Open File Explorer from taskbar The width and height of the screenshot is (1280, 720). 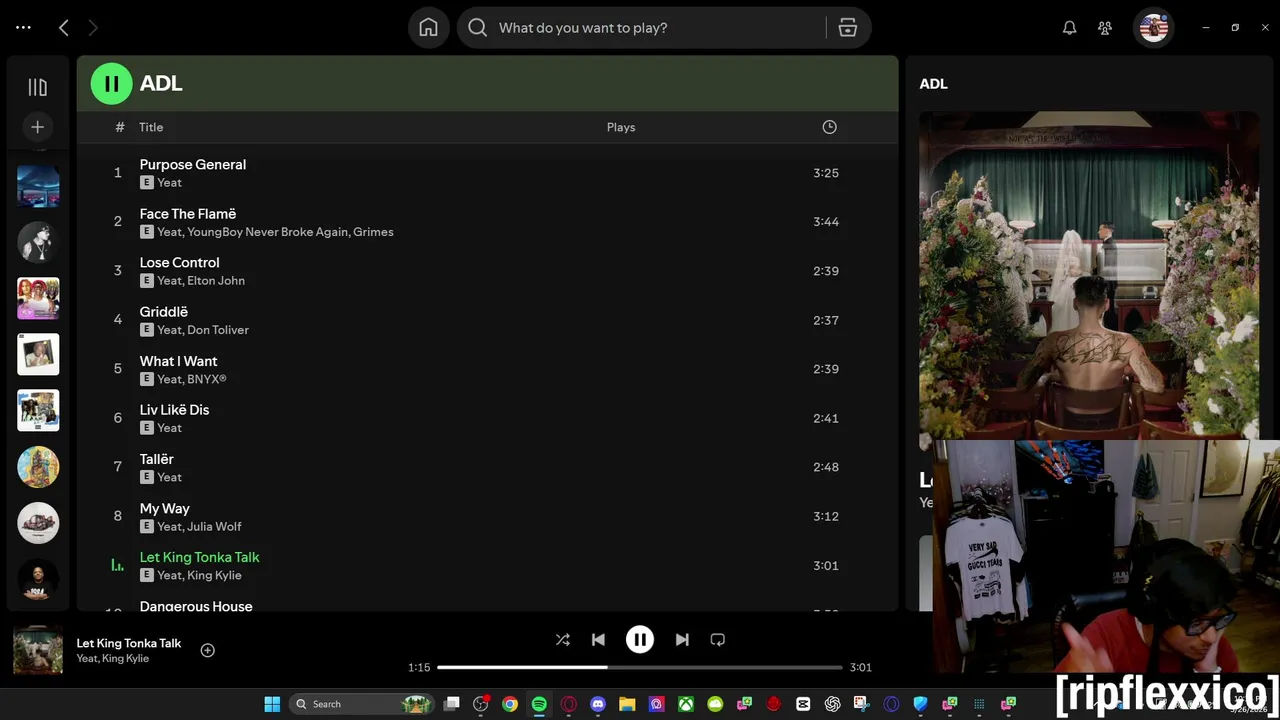coord(627,704)
